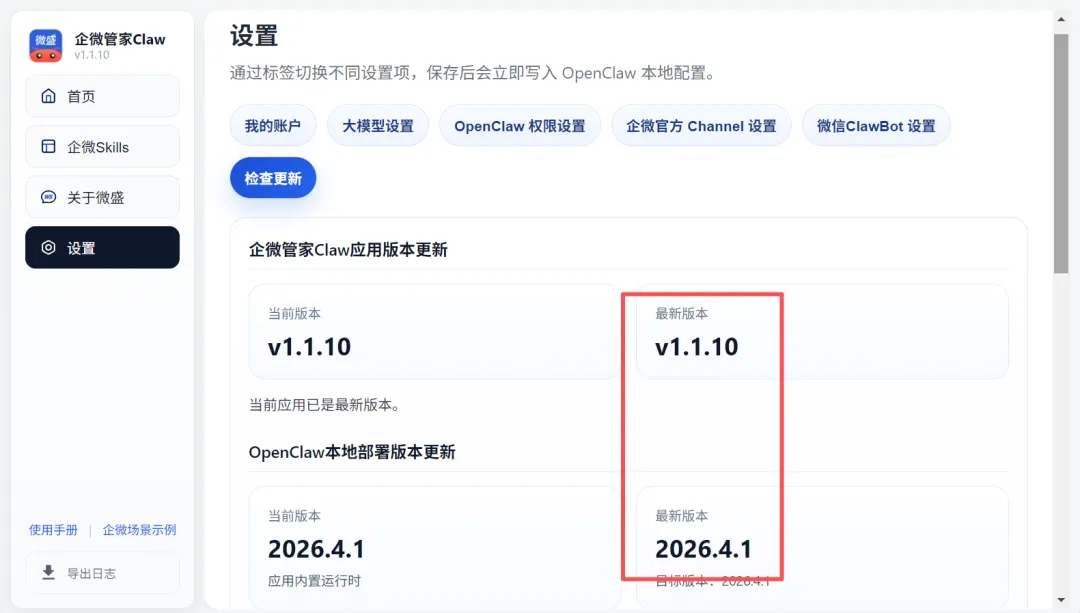Click the OpenClaw current version 2026.4.1

[316, 549]
